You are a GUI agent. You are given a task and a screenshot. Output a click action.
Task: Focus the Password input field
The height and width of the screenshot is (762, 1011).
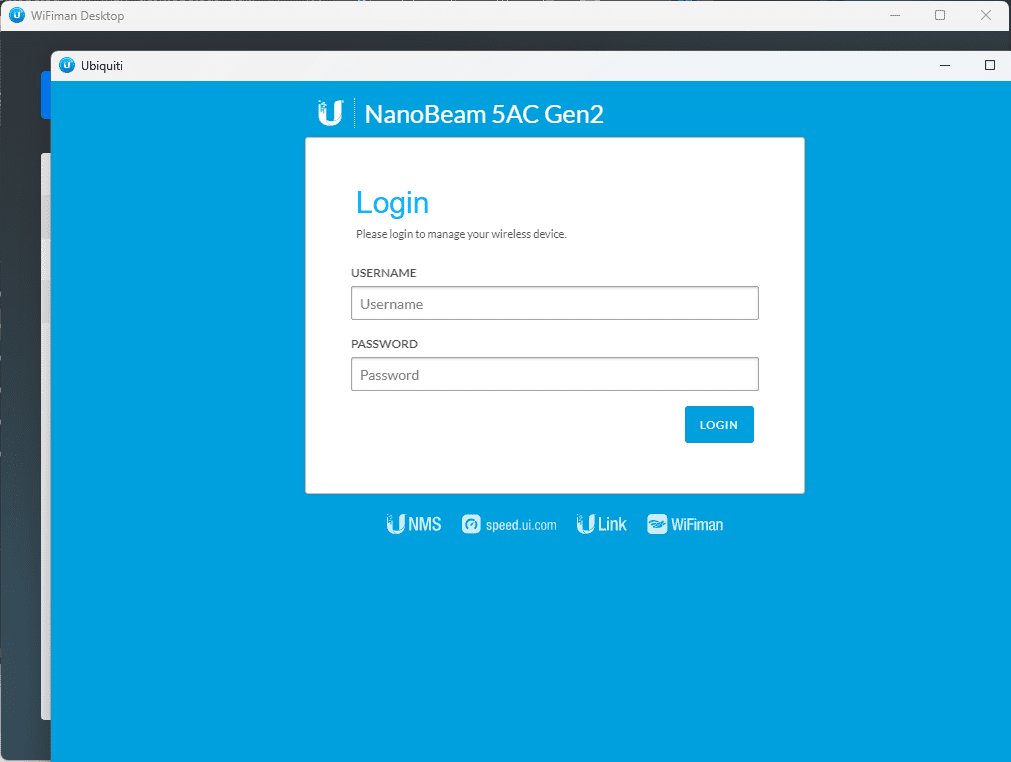tap(555, 374)
